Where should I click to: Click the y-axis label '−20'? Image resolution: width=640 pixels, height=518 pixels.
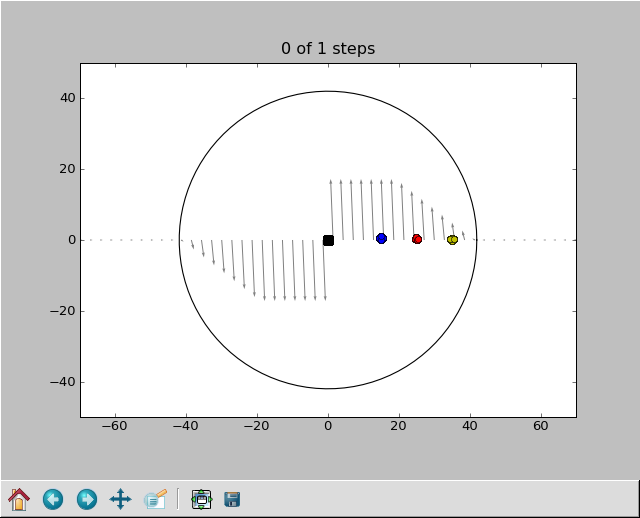point(63,311)
